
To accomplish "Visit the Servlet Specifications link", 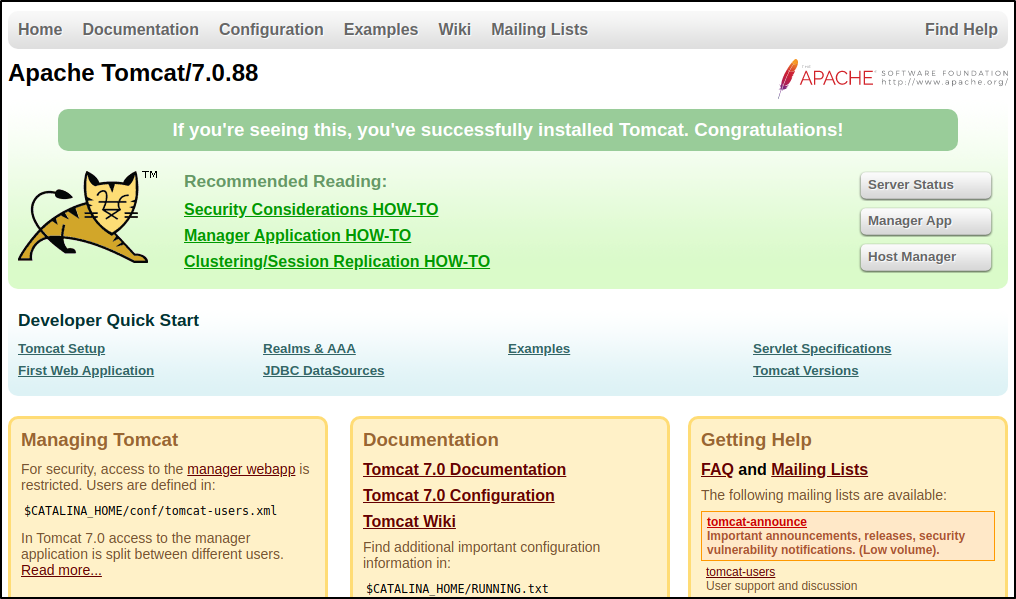I will click(821, 349).
